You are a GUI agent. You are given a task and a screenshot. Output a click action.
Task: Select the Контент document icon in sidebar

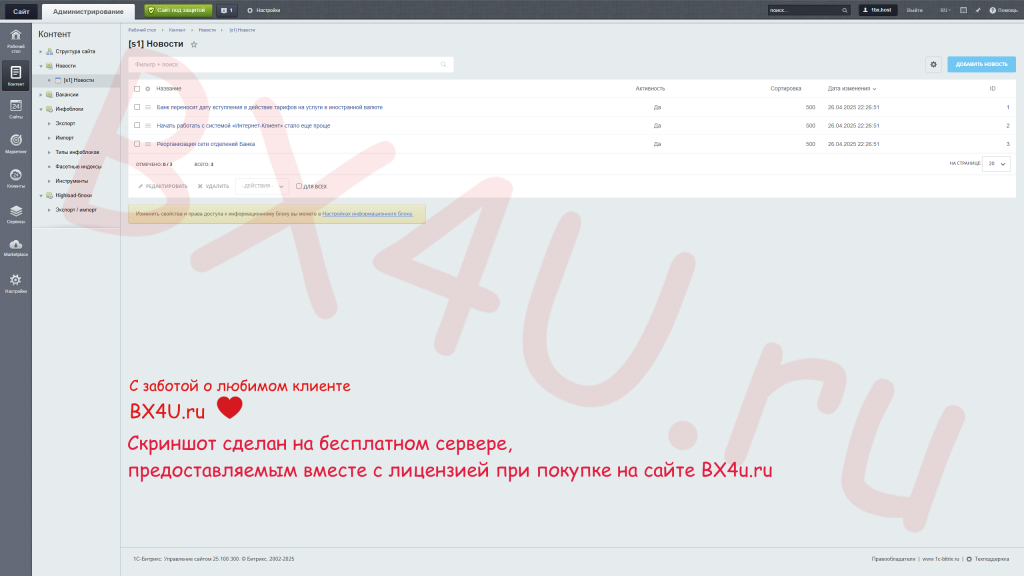(16, 72)
